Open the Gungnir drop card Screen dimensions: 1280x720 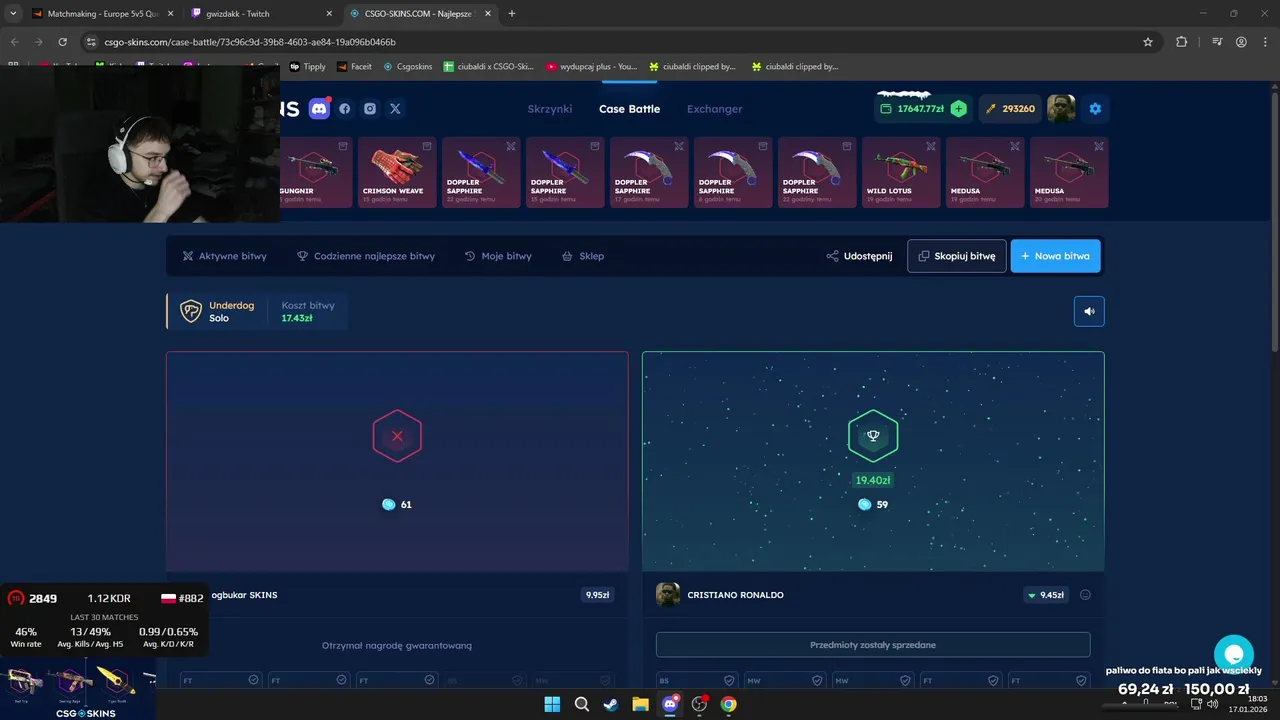315,172
